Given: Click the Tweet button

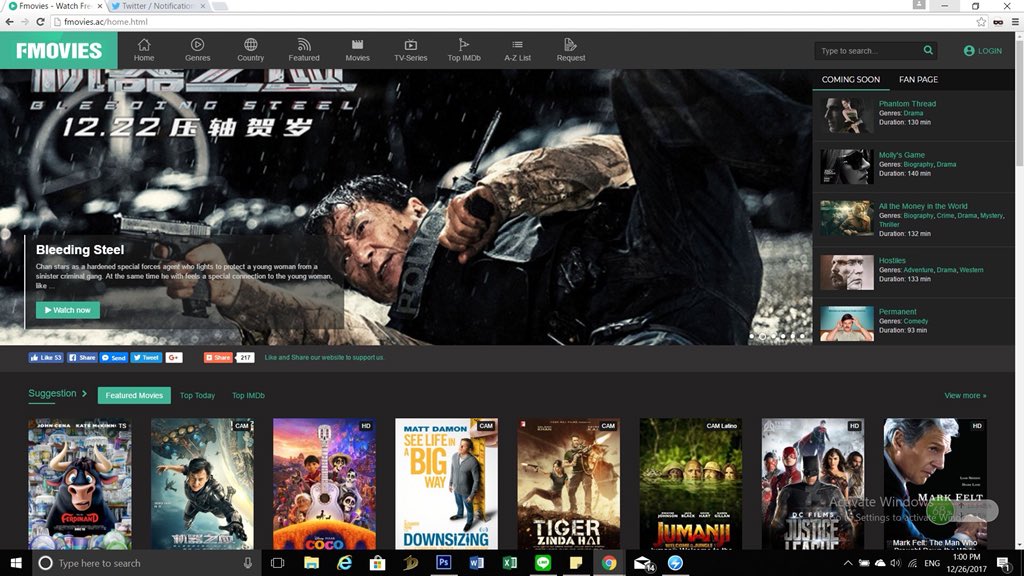Looking at the screenshot, I should point(146,357).
